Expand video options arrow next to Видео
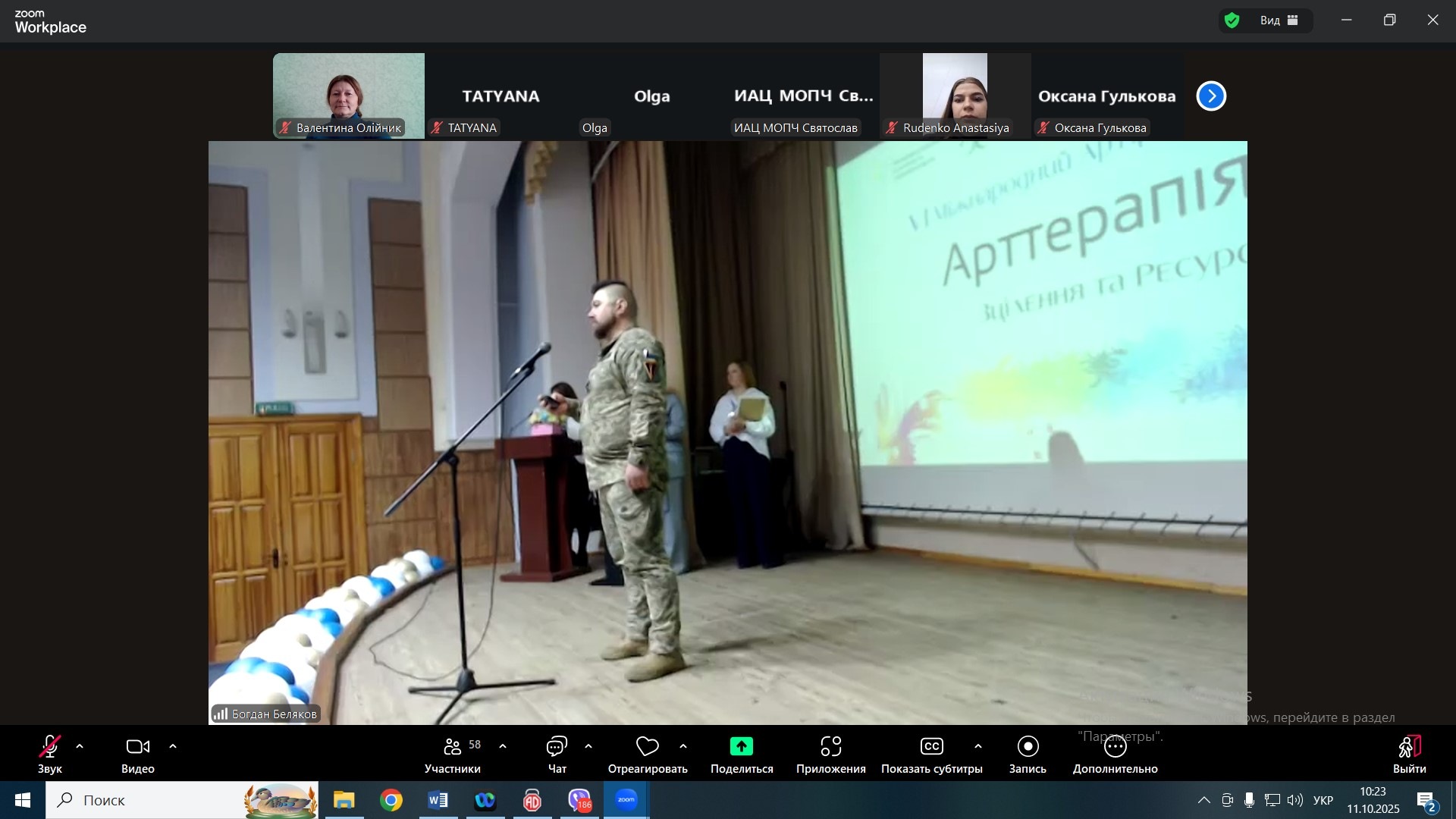Screen dimensions: 1456x819 173,747
